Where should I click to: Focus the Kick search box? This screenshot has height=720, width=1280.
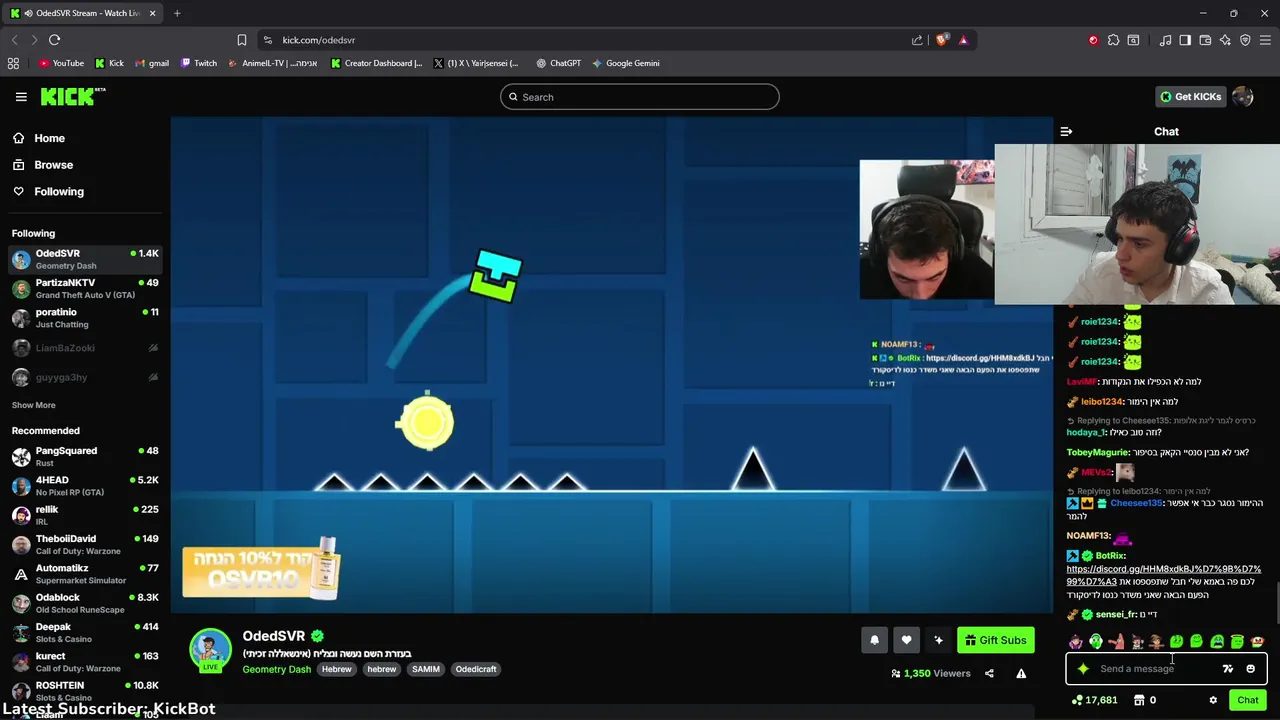coord(640,97)
